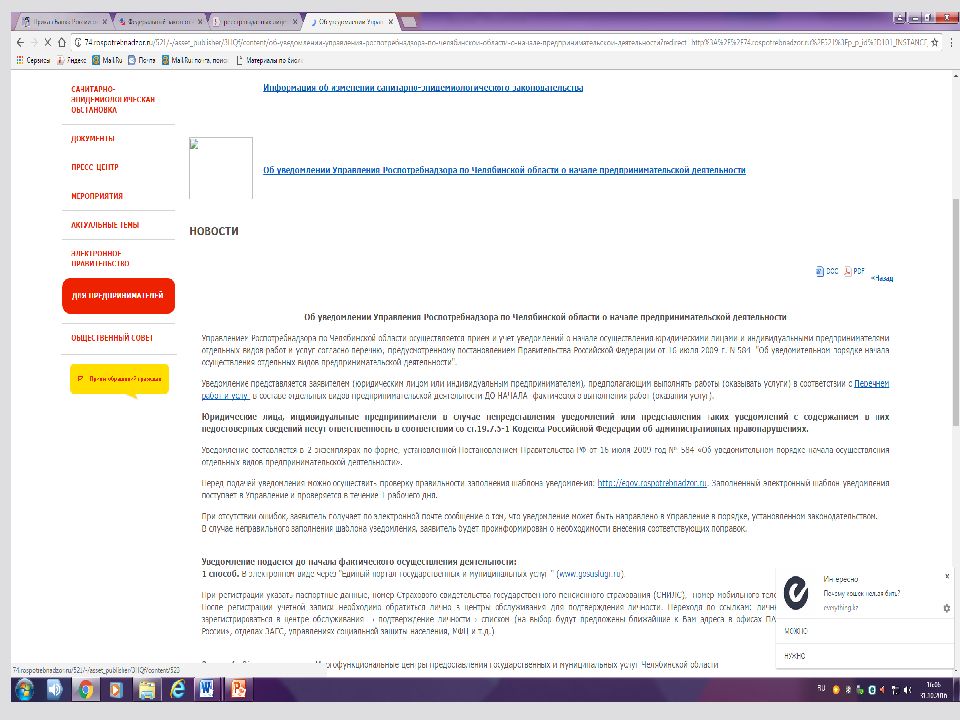Open Перечнем работ и услуг link
This screenshot has width=960, height=720.
tap(871, 384)
